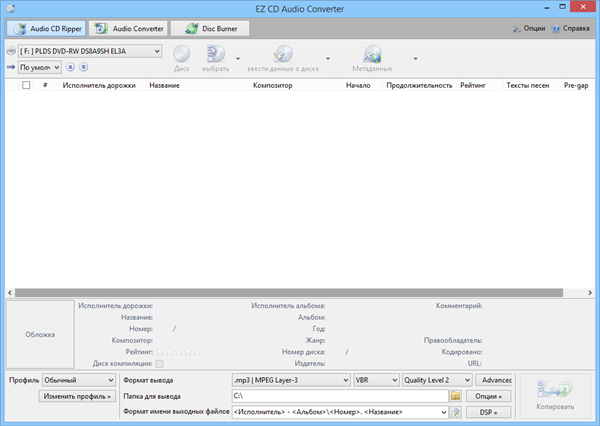Viewport: 600px width, 426px height.
Task: Open the Disc Burner tab
Action: pyautogui.click(x=211, y=29)
